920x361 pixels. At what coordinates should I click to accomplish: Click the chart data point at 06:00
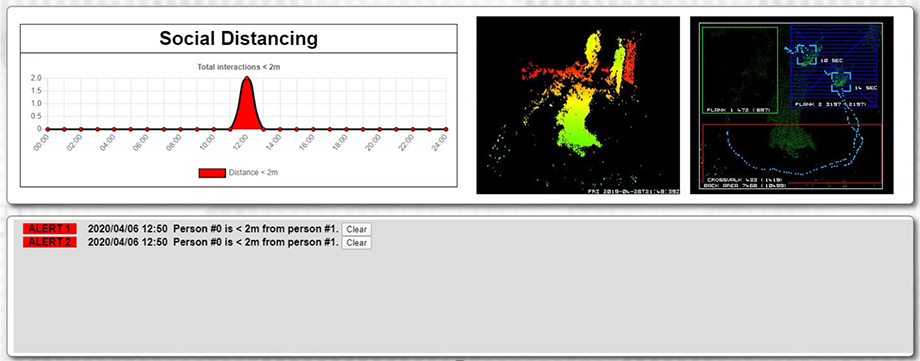point(147,129)
